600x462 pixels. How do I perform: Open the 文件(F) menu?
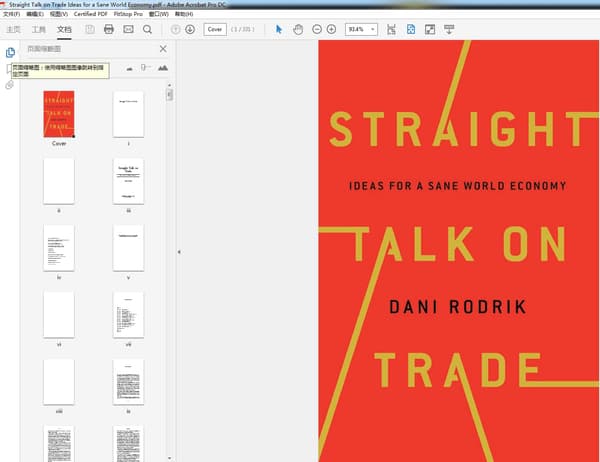pos(11,14)
